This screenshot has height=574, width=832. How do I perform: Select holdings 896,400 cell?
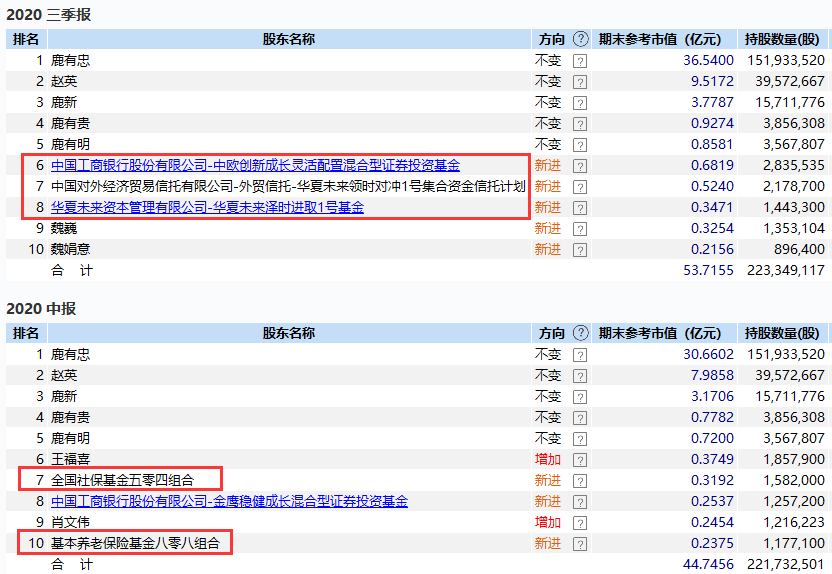click(x=799, y=249)
